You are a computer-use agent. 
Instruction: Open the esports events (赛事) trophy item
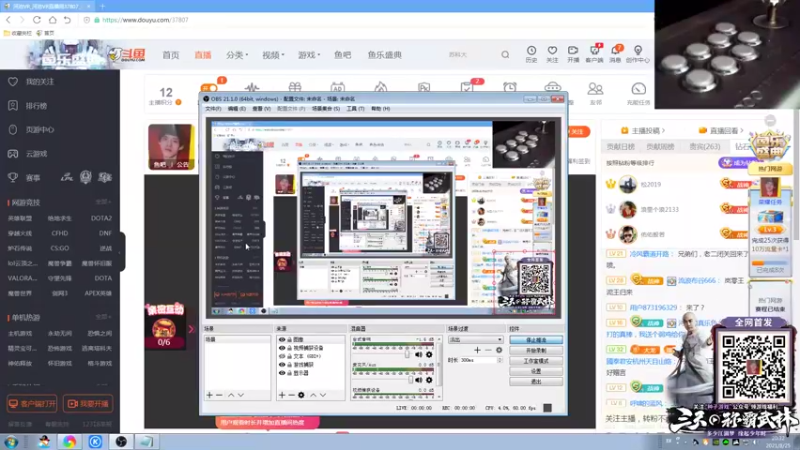24,178
